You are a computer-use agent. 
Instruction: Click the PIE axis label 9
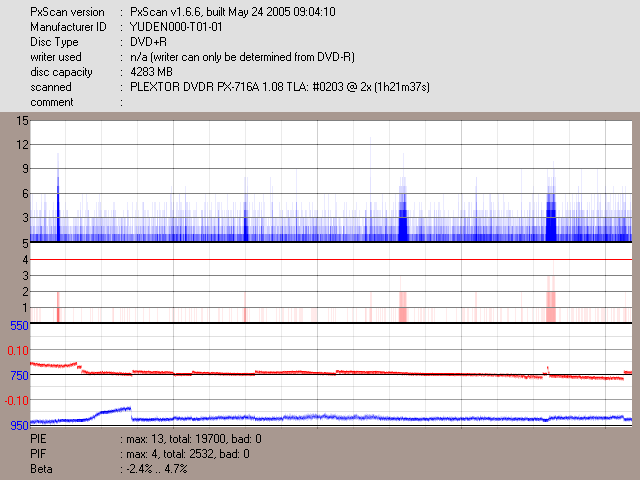[25, 169]
